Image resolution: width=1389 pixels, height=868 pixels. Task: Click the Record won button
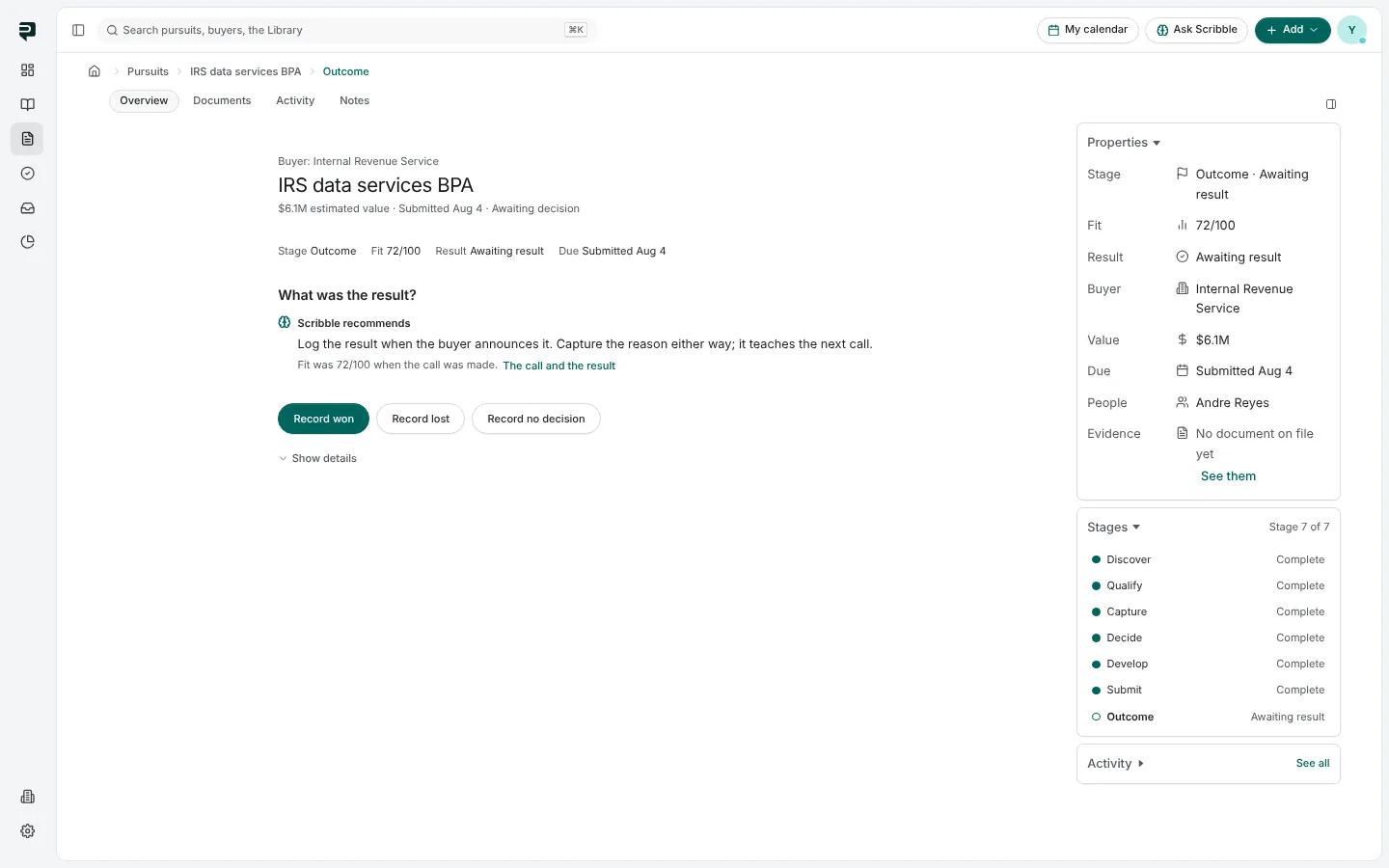(323, 419)
